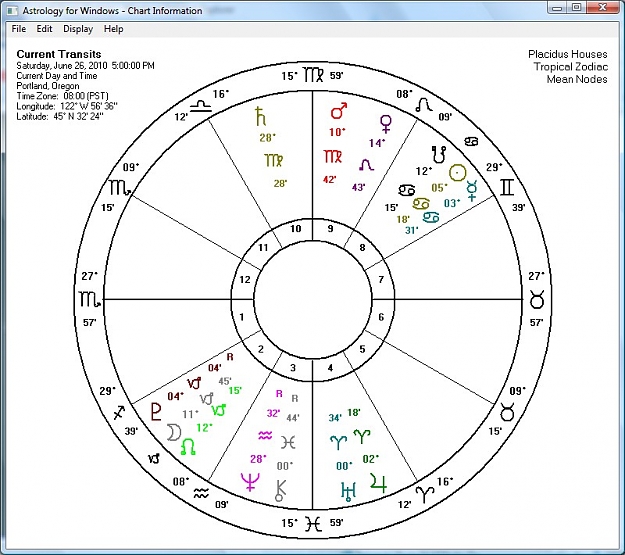625x555 pixels.
Task: Click the magenta Neptune trident glyph
Action: [x=250, y=481]
